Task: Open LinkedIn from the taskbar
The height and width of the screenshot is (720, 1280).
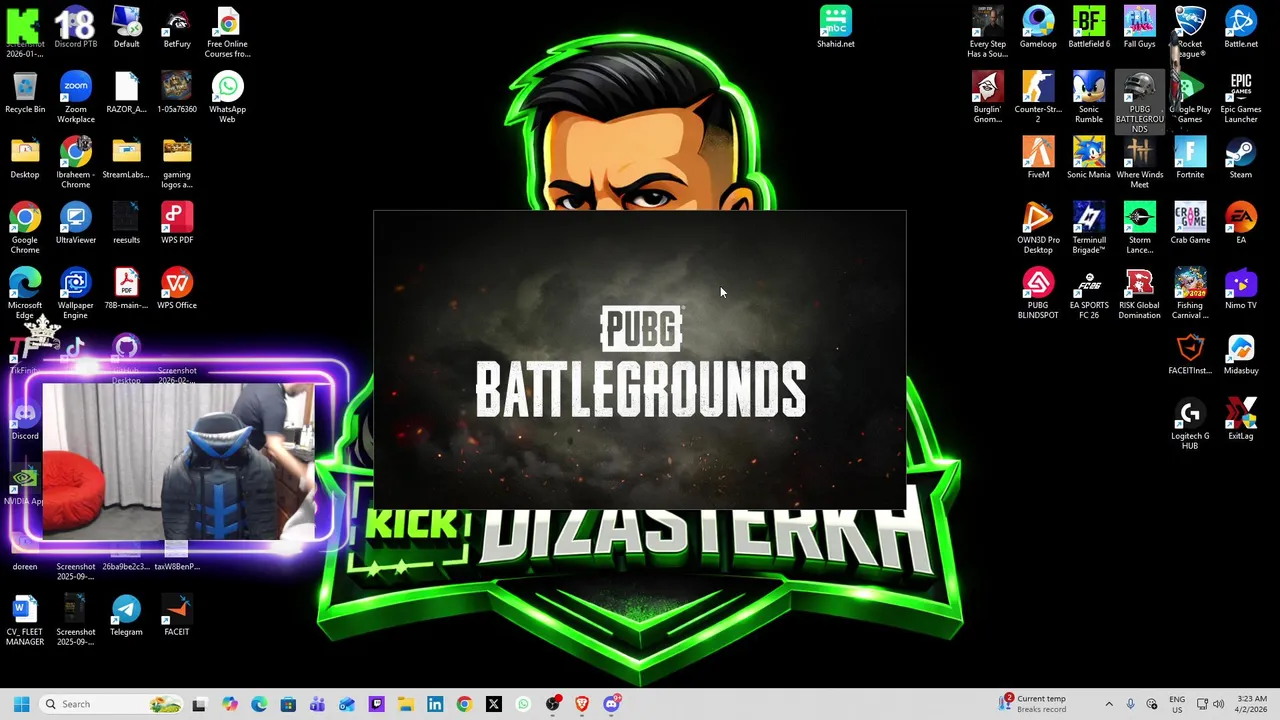Action: pos(435,704)
